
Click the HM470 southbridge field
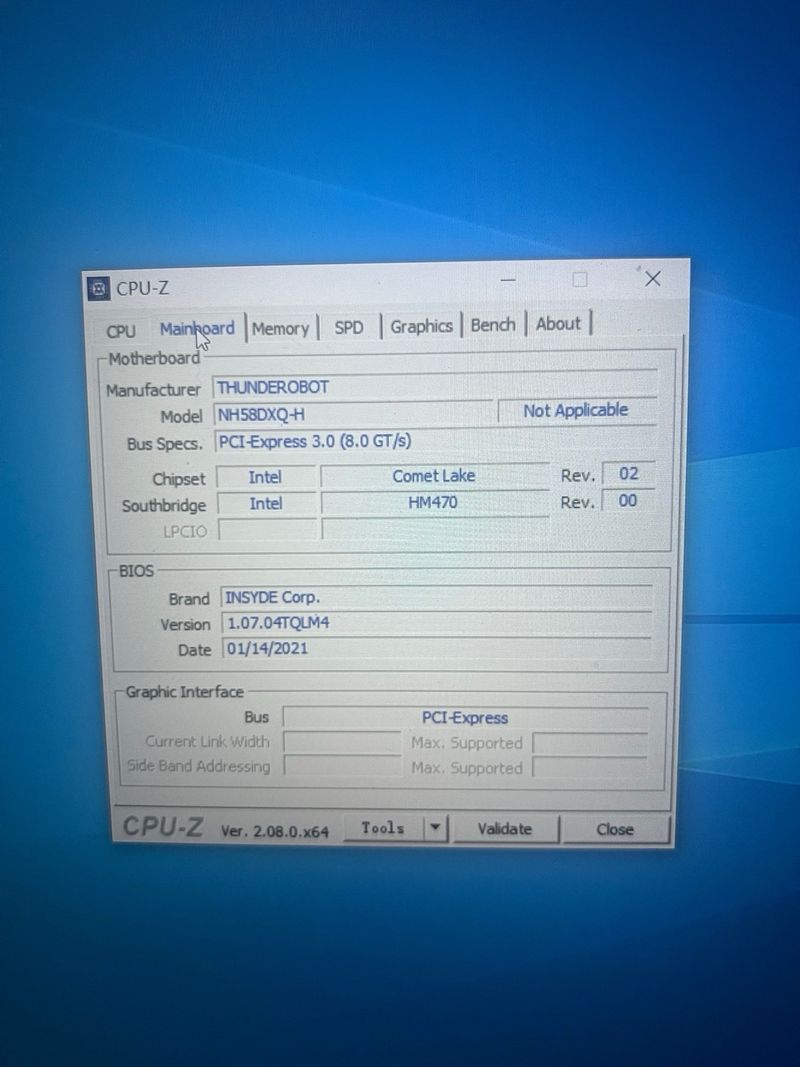coord(433,502)
